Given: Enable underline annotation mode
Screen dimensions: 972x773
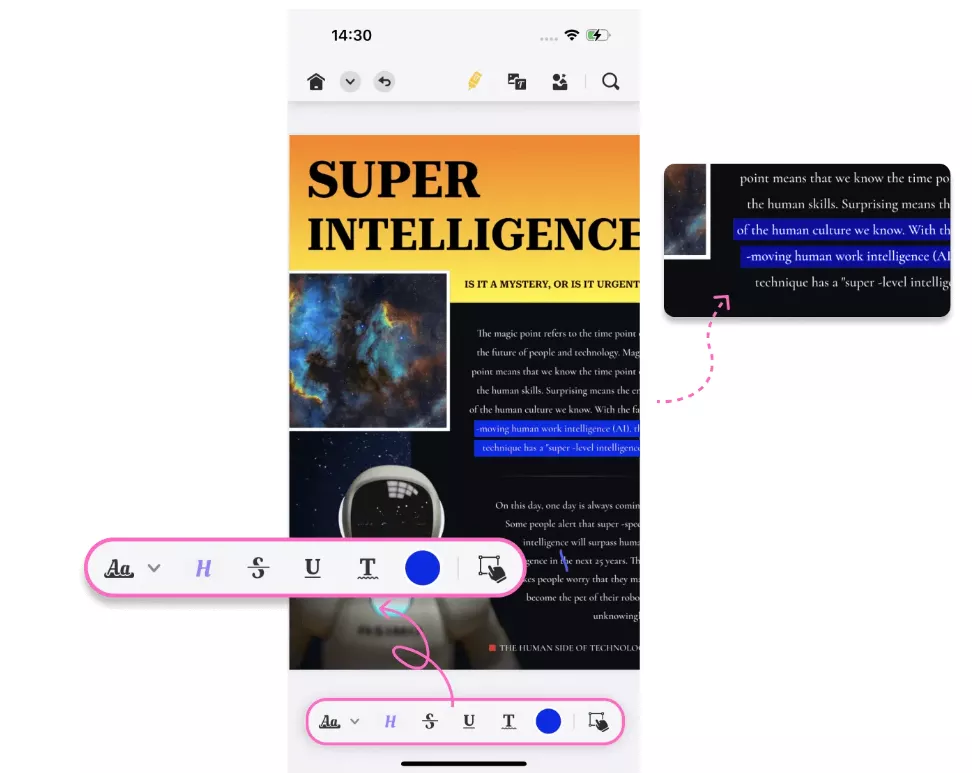Looking at the screenshot, I should 313,568.
